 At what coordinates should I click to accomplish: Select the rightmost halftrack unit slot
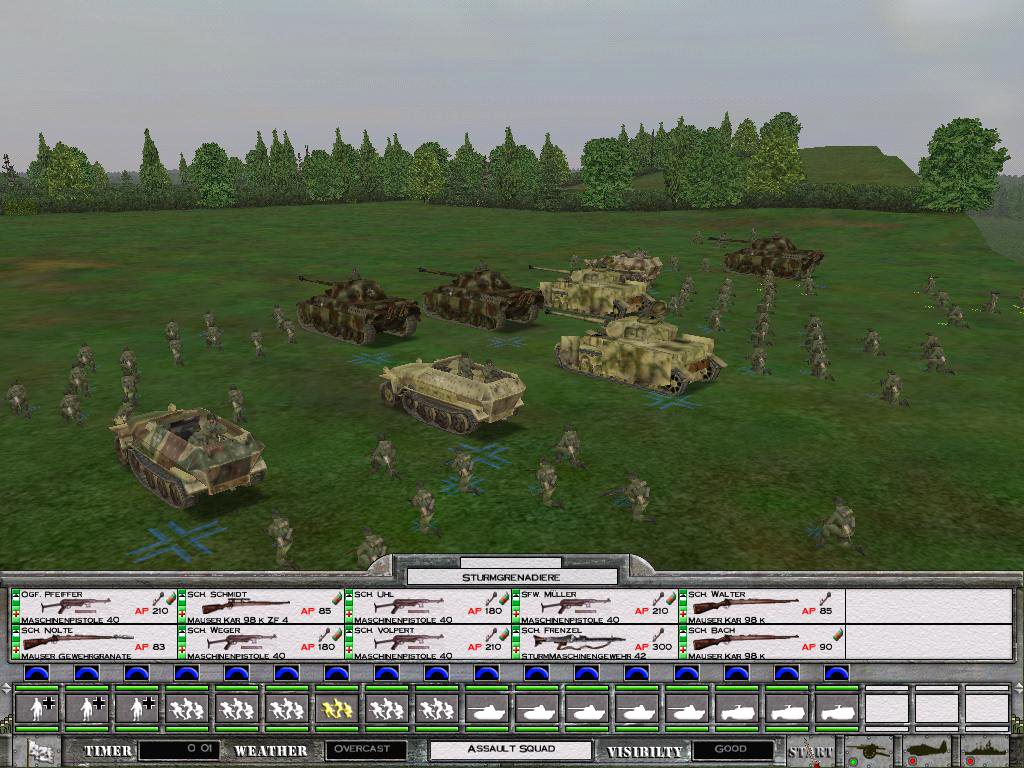click(837, 709)
